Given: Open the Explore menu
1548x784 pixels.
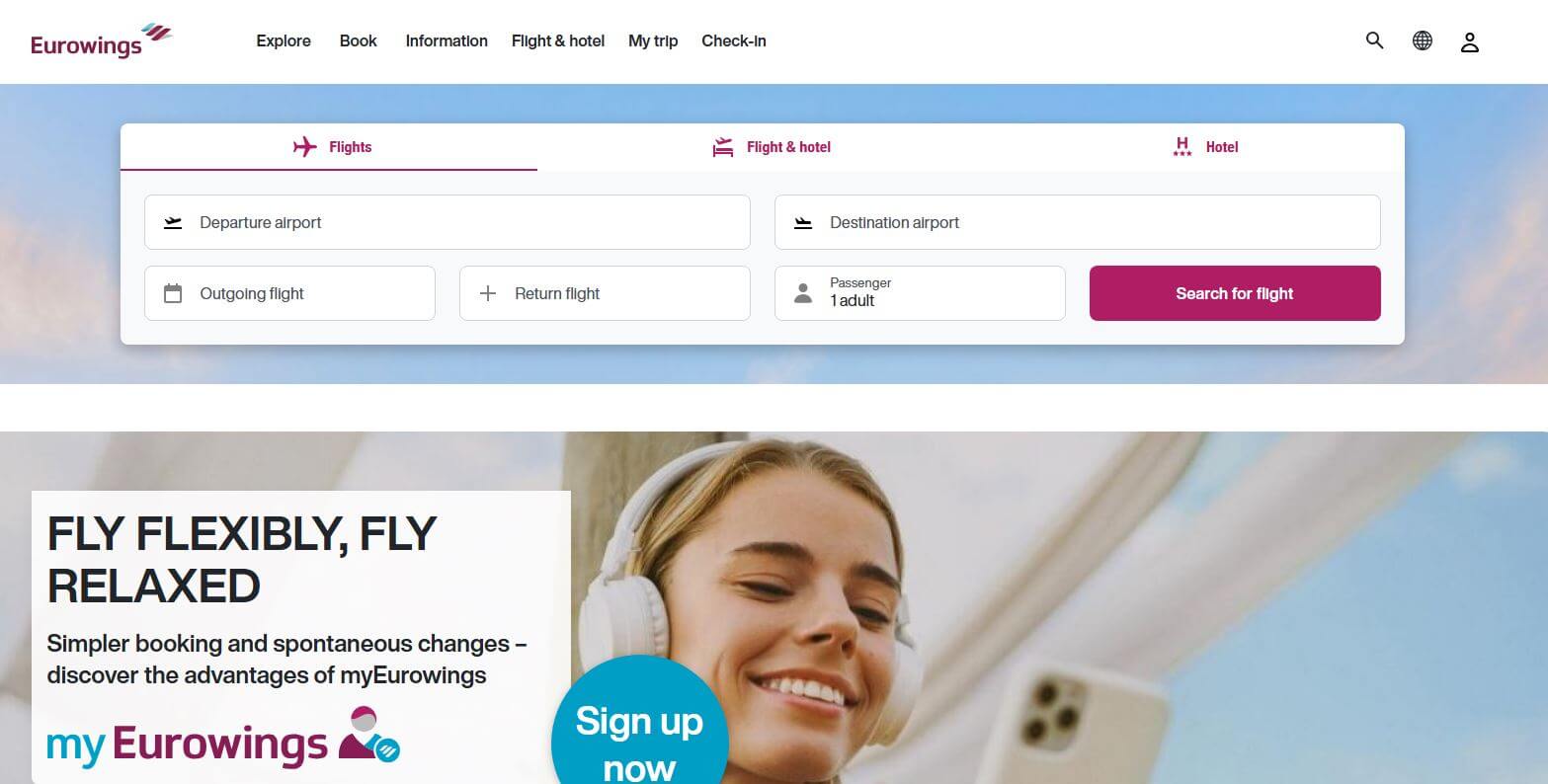Looking at the screenshot, I should (284, 40).
